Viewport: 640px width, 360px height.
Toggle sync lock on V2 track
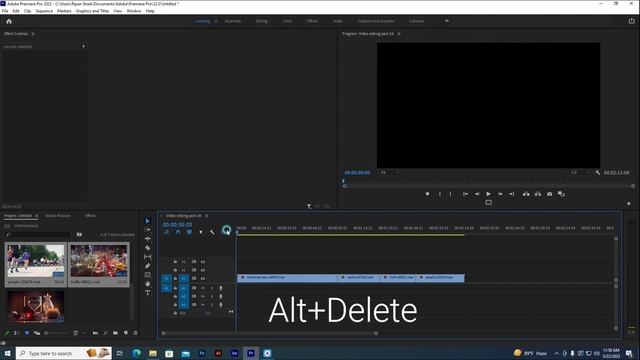click(x=194, y=270)
